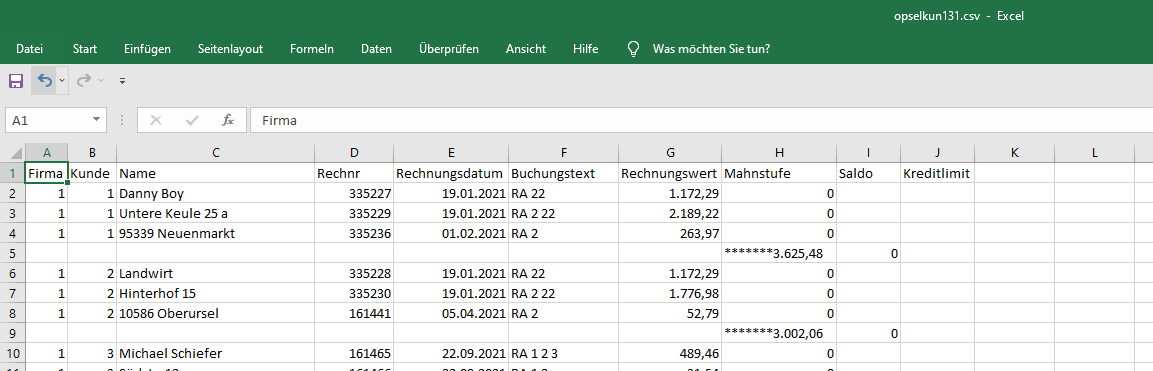Click the 'Was möchten Sie tun?' search field
Viewport: 1153px width, 371px height.
coord(711,49)
